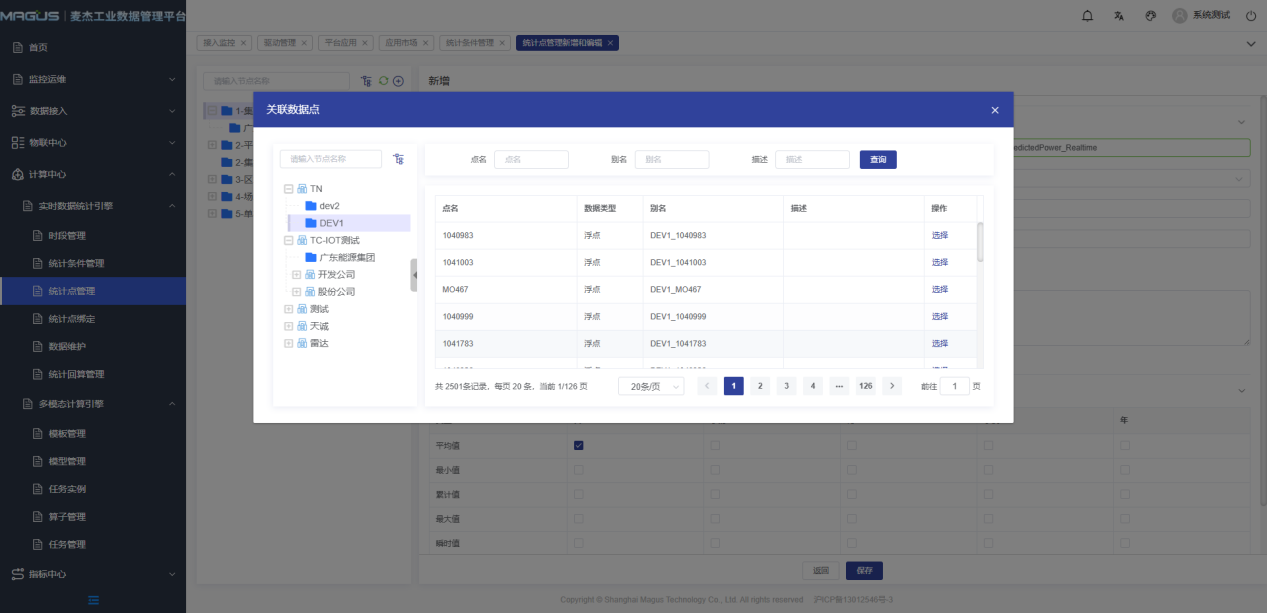The height and width of the screenshot is (613, 1267).
Task: Close the 关联数据点 dialog
Action: (x=994, y=110)
